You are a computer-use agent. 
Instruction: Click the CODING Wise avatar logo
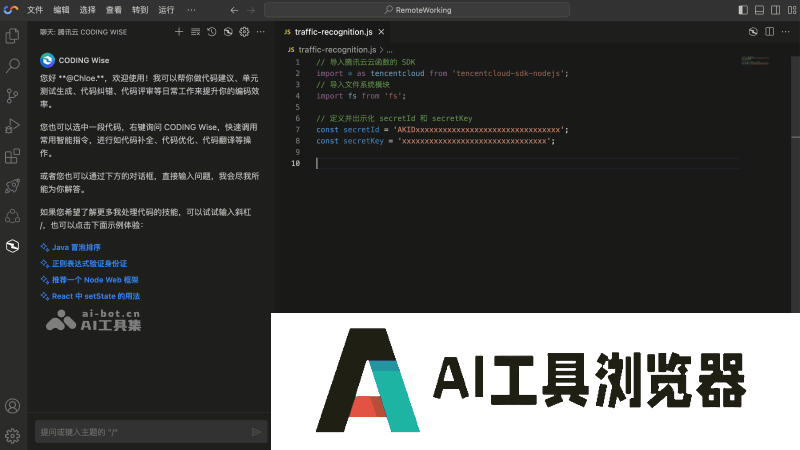click(47, 60)
